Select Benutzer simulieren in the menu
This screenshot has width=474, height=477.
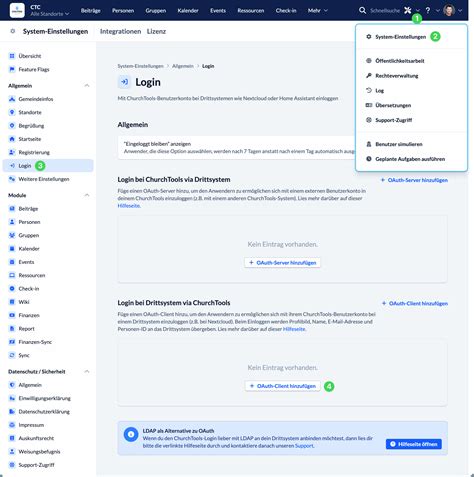pos(411,144)
